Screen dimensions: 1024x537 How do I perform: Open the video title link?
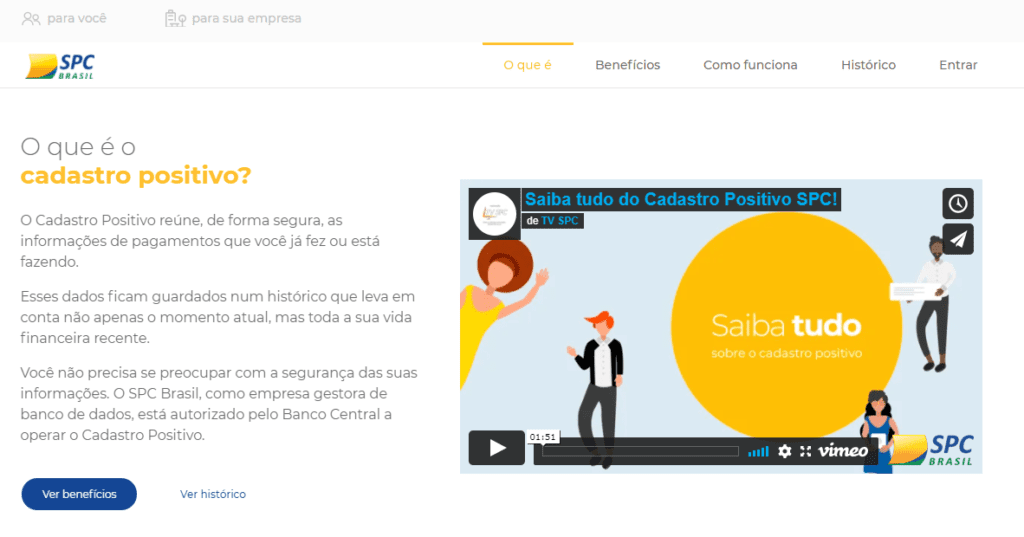click(x=681, y=199)
